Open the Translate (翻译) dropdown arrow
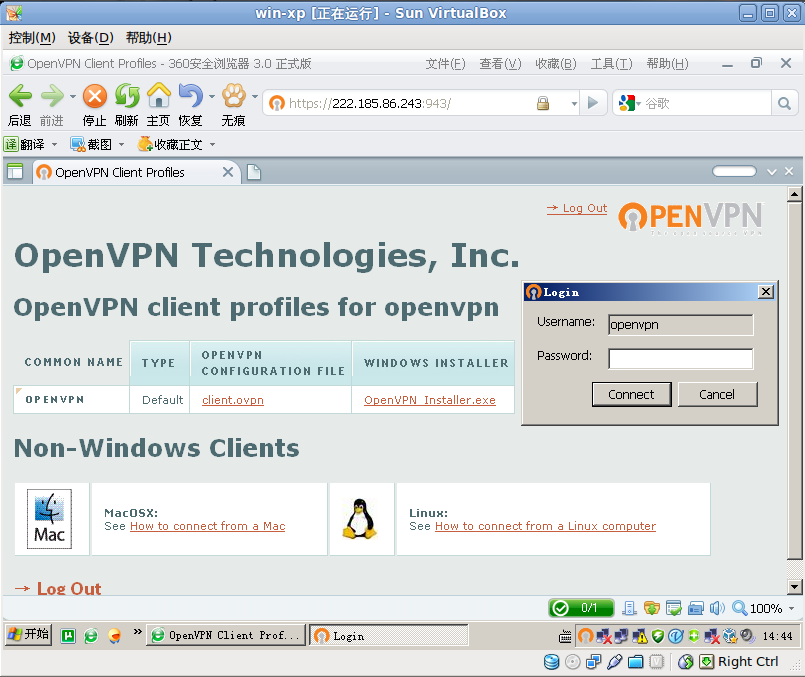This screenshot has height=677, width=805. pyautogui.click(x=54, y=145)
